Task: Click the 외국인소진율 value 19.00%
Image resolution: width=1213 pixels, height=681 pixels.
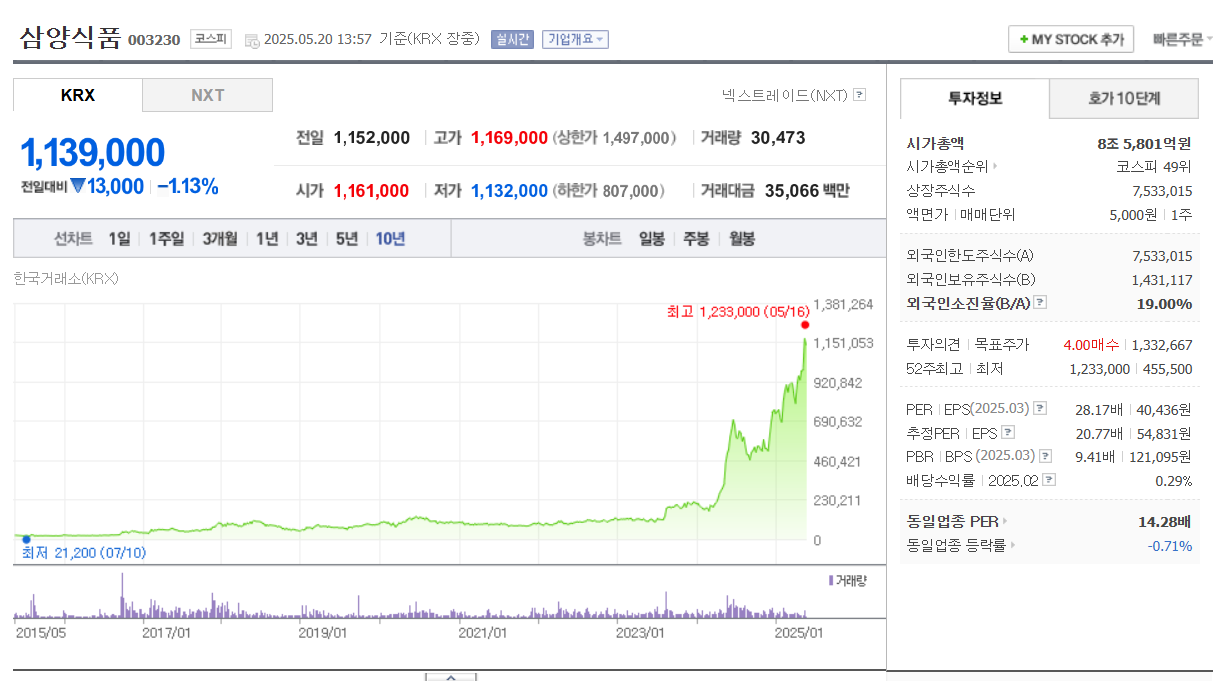Action: pyautogui.click(x=1164, y=303)
